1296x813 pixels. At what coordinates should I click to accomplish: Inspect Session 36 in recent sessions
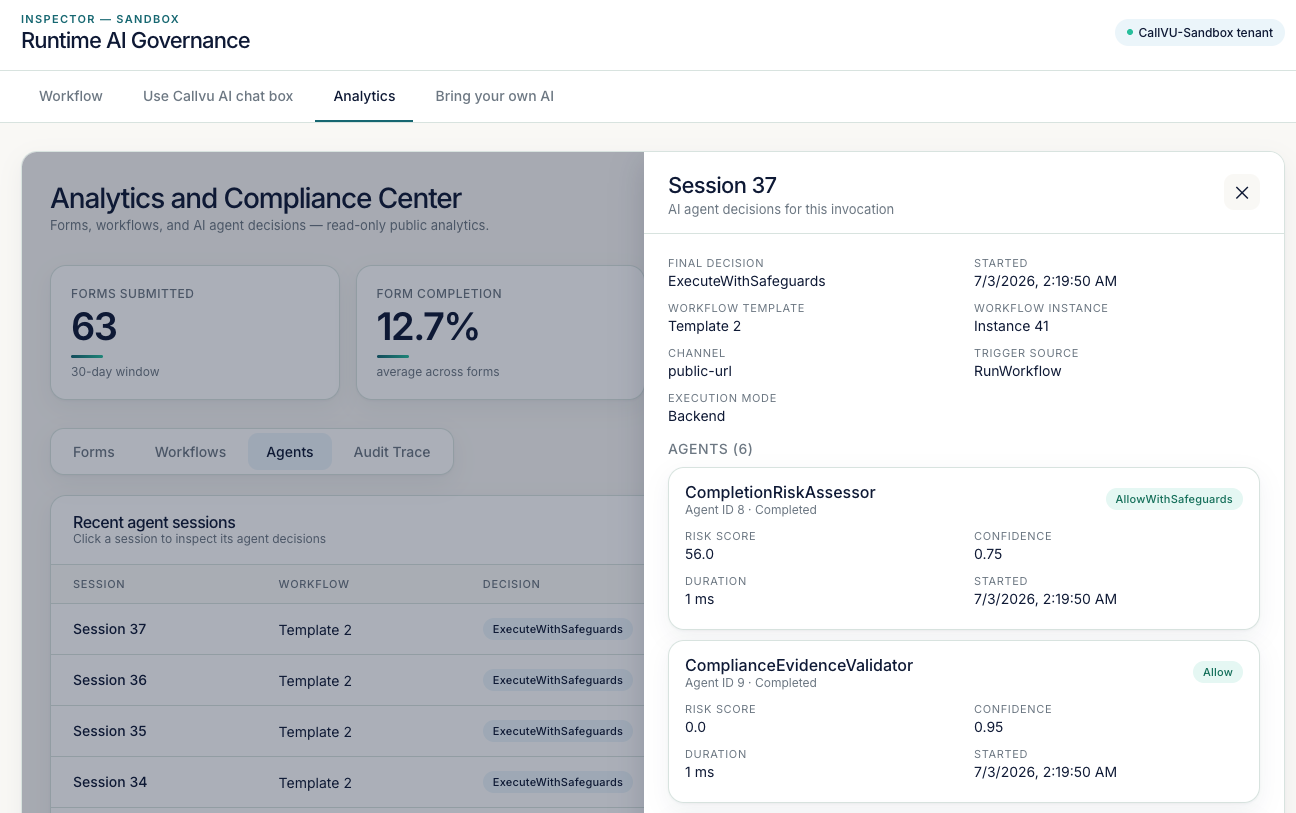[347, 680]
